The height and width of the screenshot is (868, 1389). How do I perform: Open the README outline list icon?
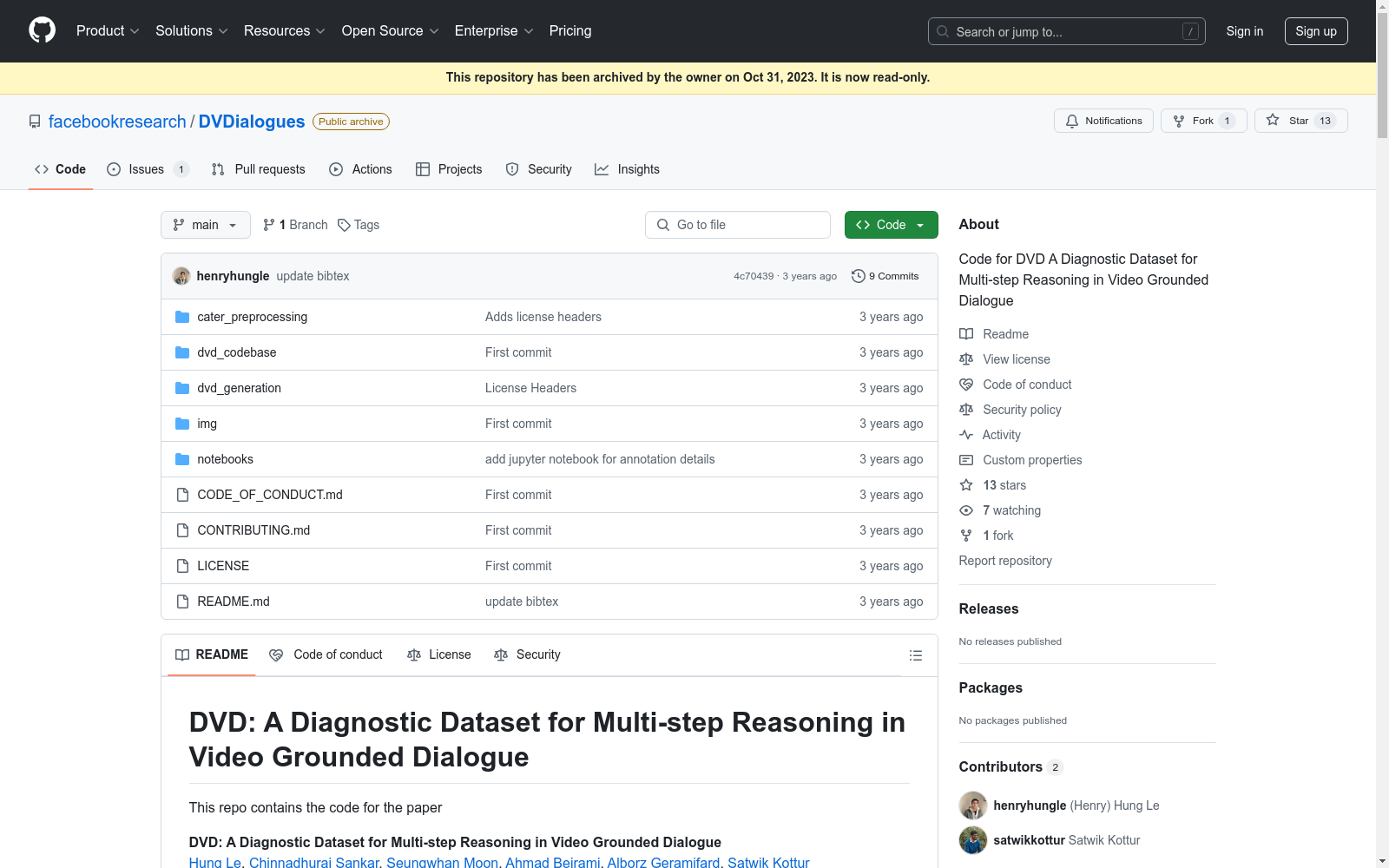[915, 655]
